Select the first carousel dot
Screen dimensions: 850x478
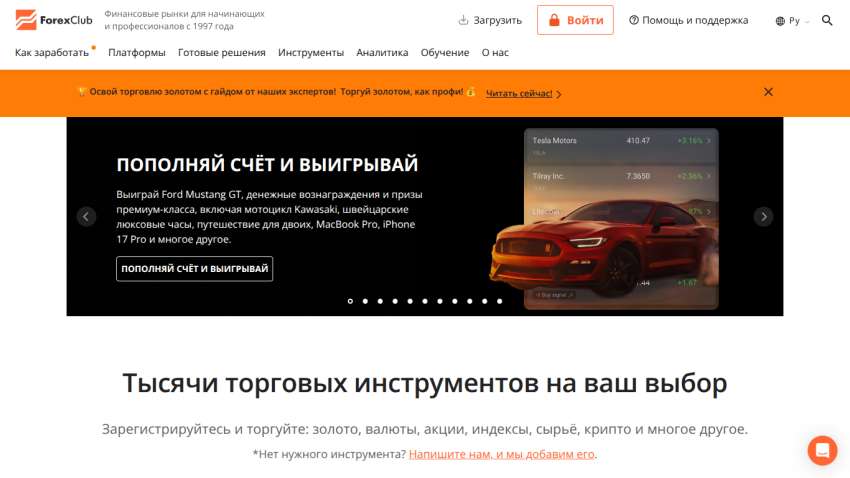coord(350,301)
